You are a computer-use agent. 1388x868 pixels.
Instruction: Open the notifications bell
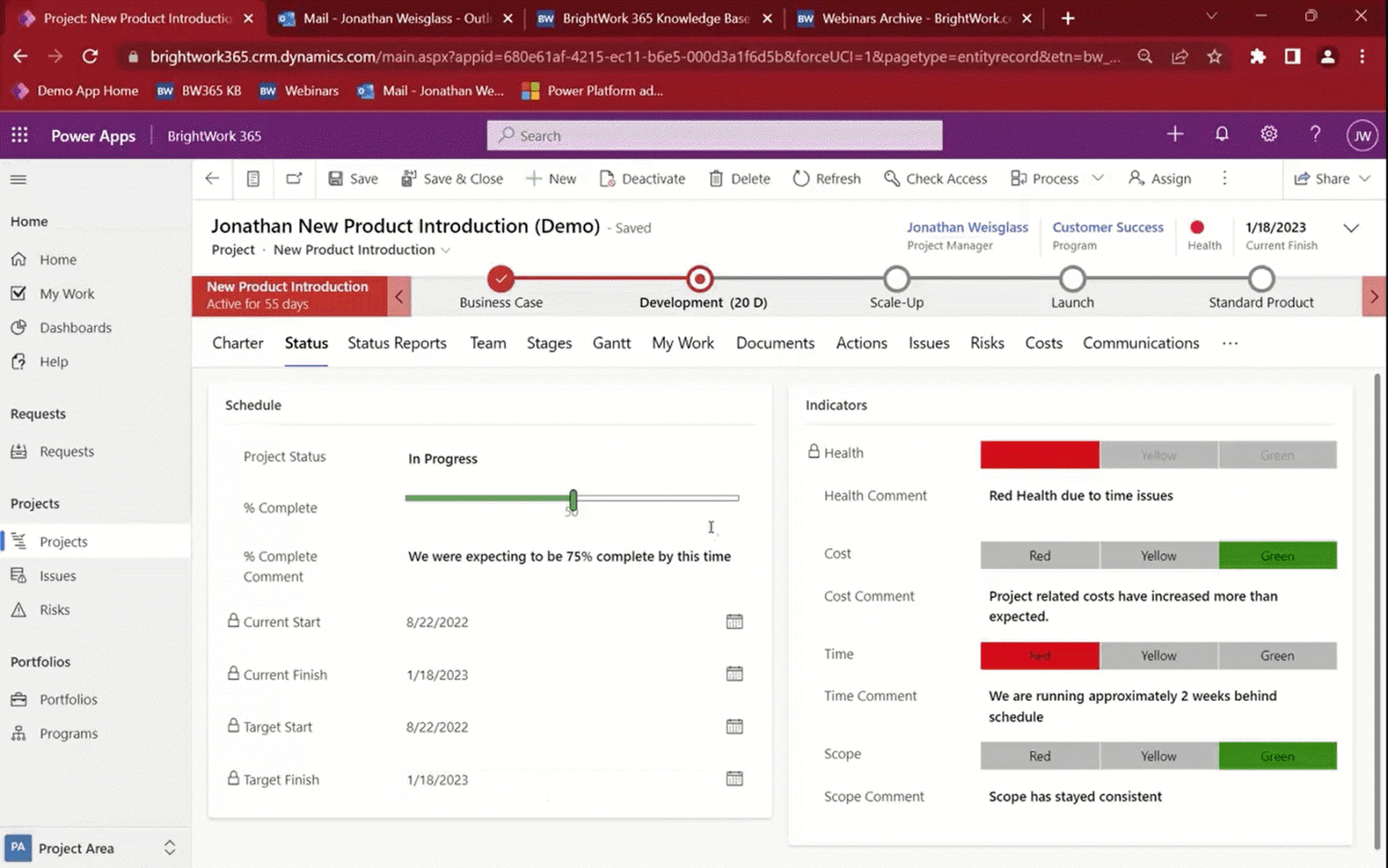click(1222, 135)
